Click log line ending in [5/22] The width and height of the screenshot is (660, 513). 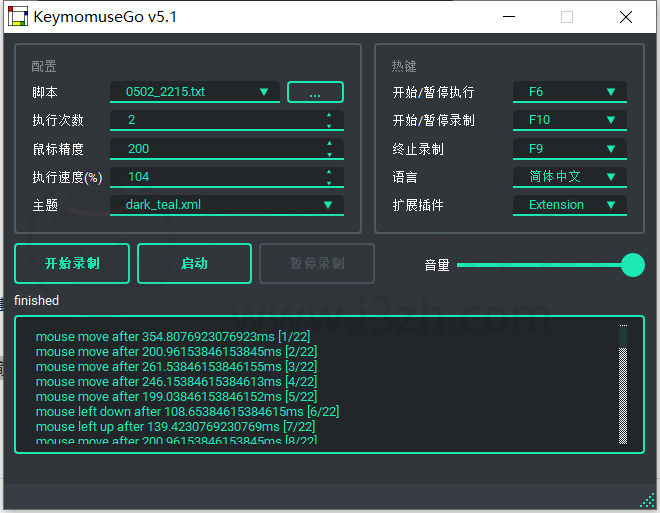pyautogui.click(x=176, y=396)
